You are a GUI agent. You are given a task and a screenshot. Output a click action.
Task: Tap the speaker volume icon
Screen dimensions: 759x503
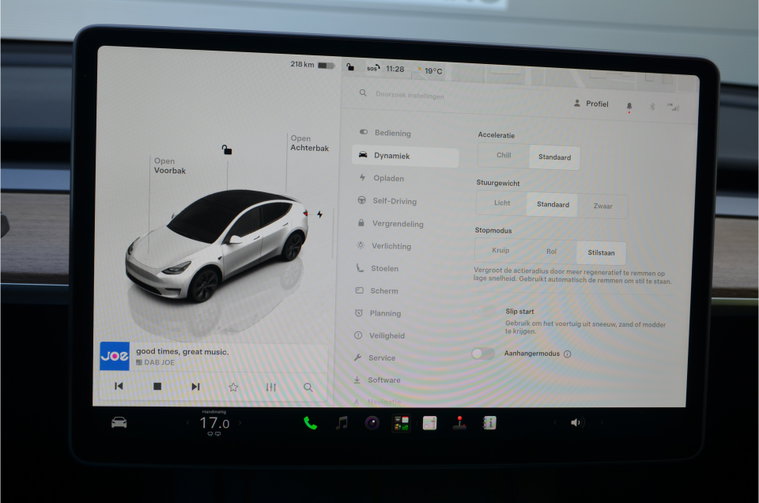[x=575, y=423]
